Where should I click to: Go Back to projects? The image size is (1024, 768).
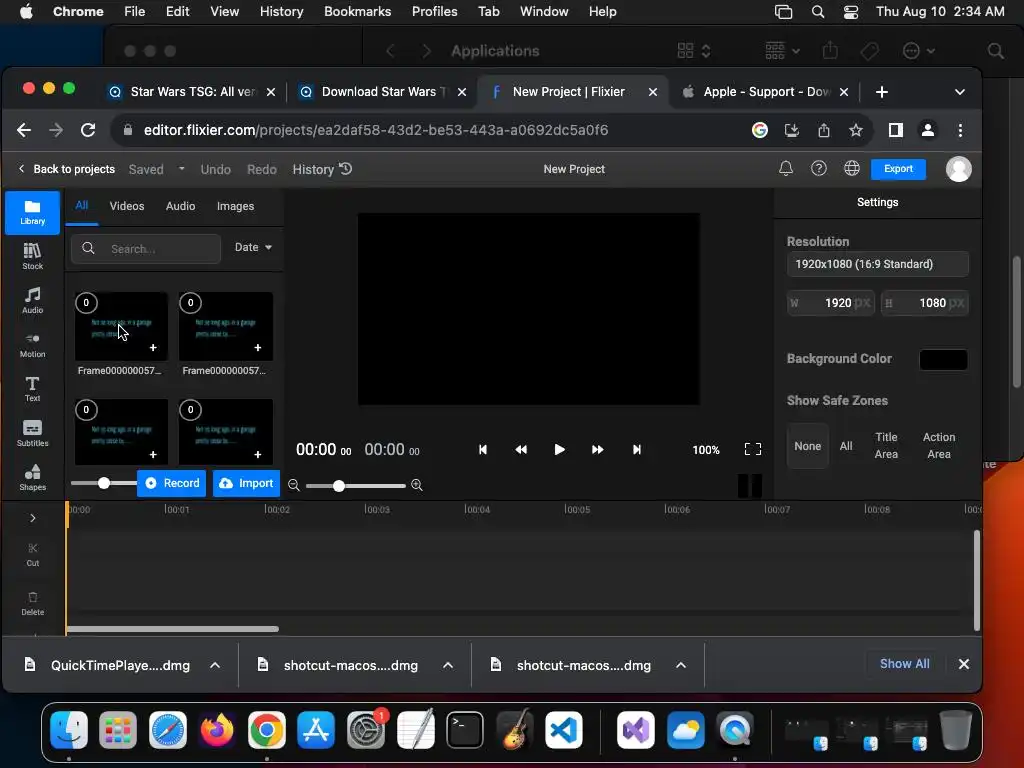[x=67, y=169]
